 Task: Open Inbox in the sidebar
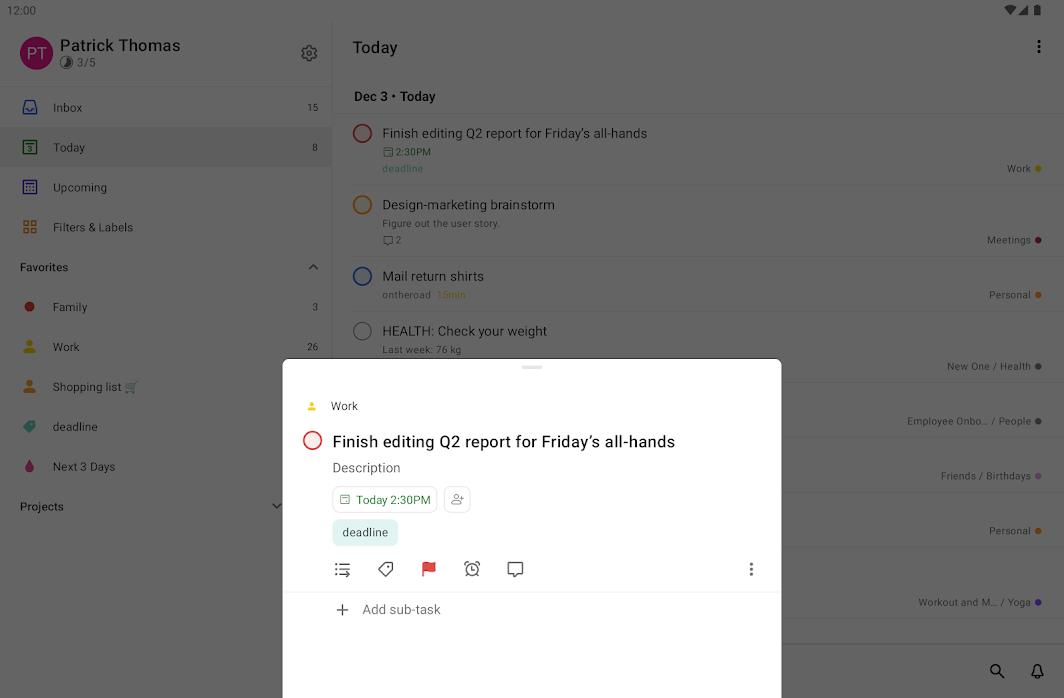tap(68, 107)
